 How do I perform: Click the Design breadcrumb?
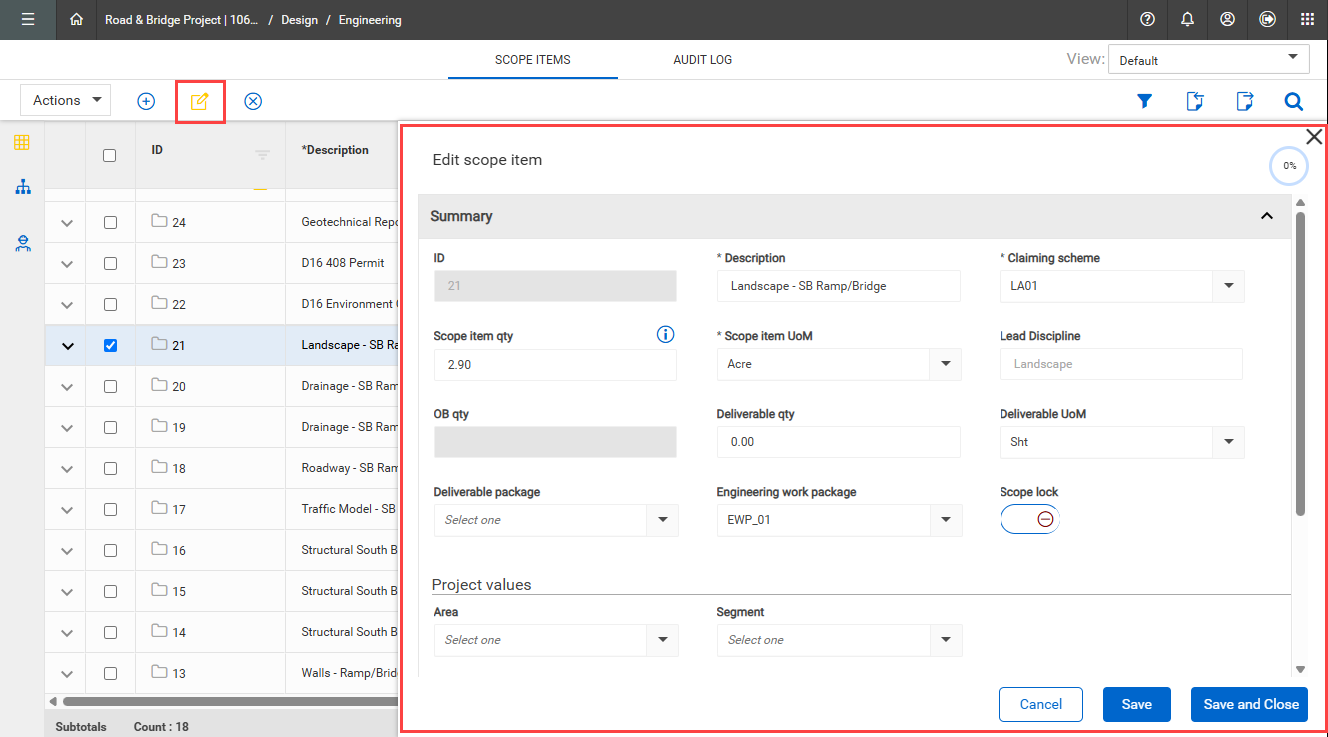[299, 20]
